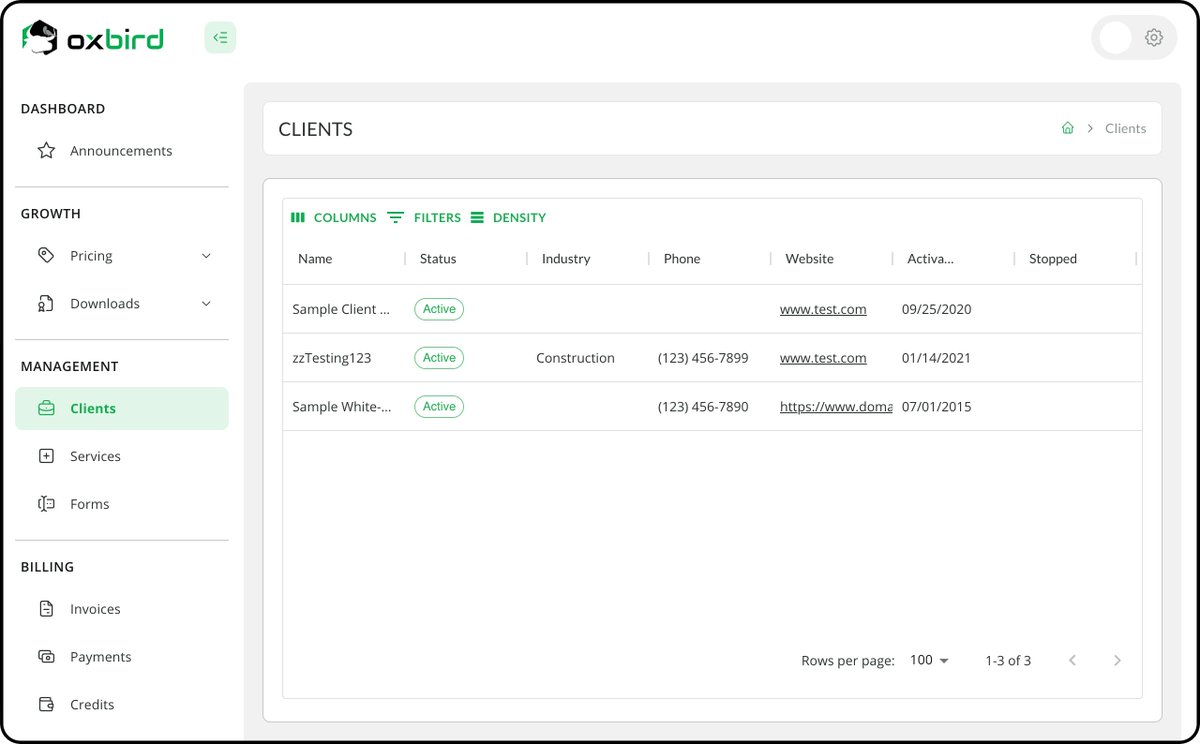Screen dimensions: 1200x744
Task: Select the Sample White-... client name
Action: coord(341,407)
